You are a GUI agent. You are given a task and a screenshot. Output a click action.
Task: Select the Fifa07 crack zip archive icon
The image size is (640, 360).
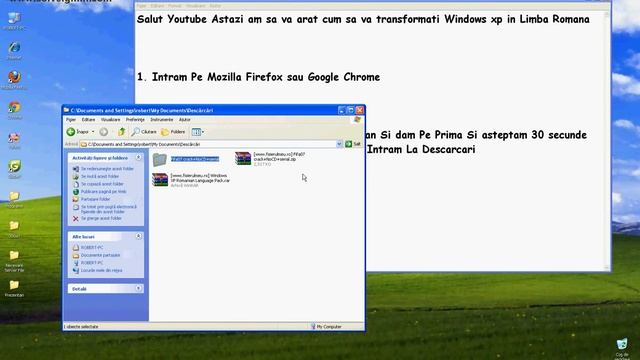(242, 158)
